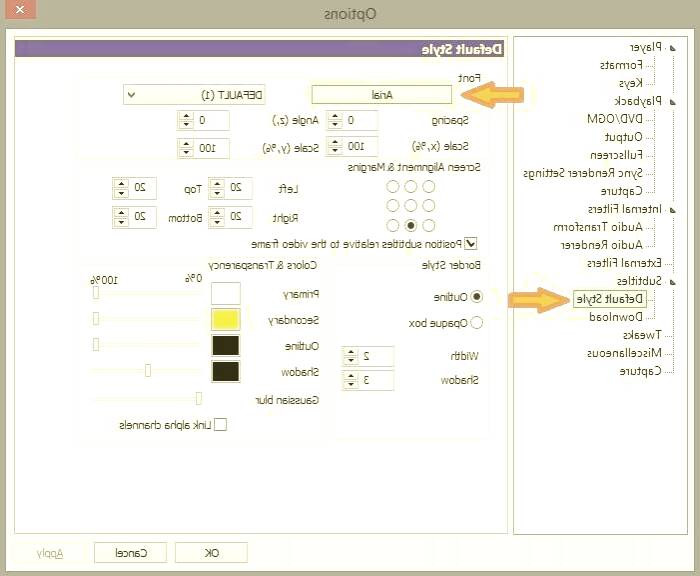Screen dimensions: 700x576
Task: Click the Primary color swatch
Action: click(225, 294)
